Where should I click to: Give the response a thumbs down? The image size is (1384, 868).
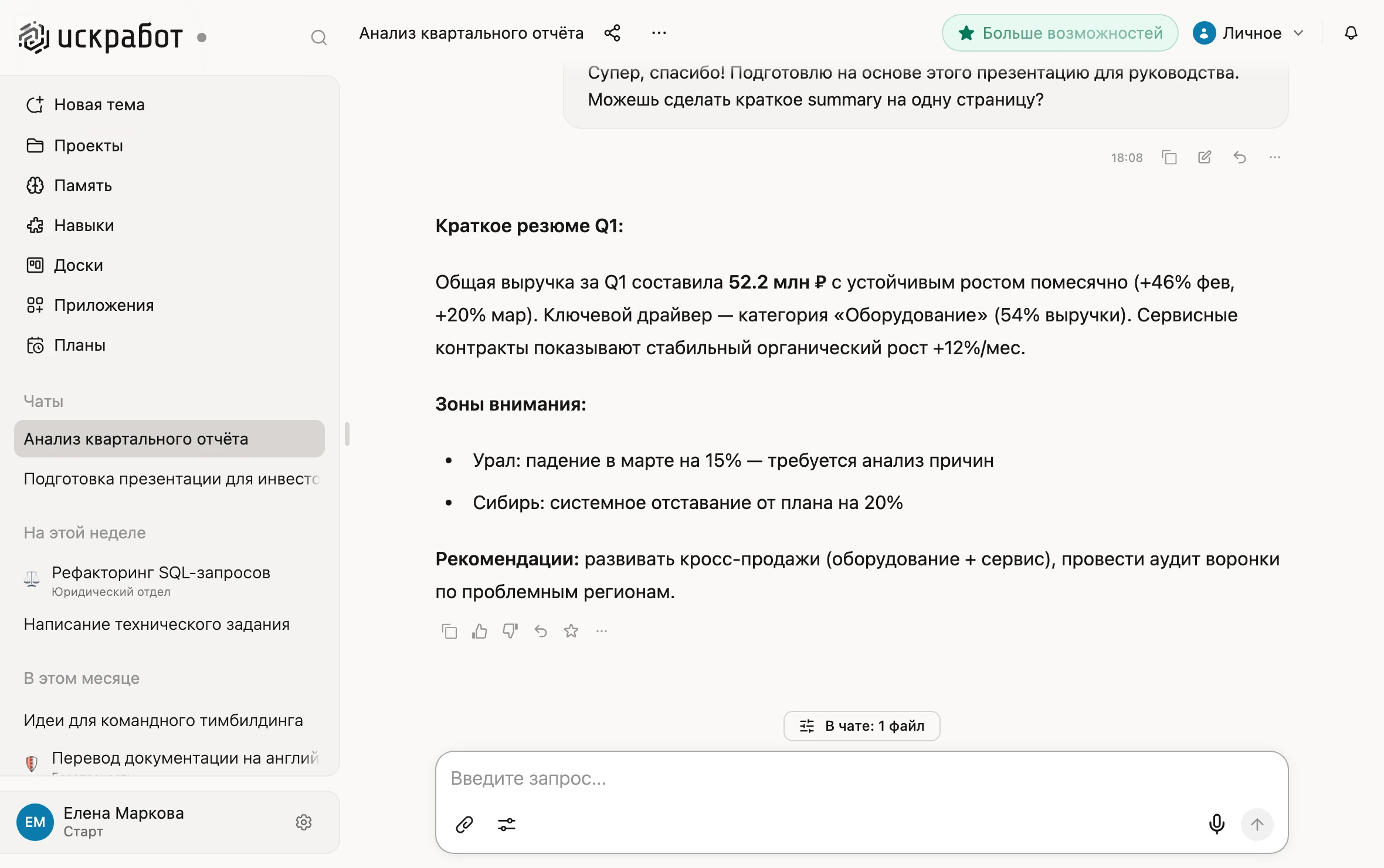click(510, 631)
